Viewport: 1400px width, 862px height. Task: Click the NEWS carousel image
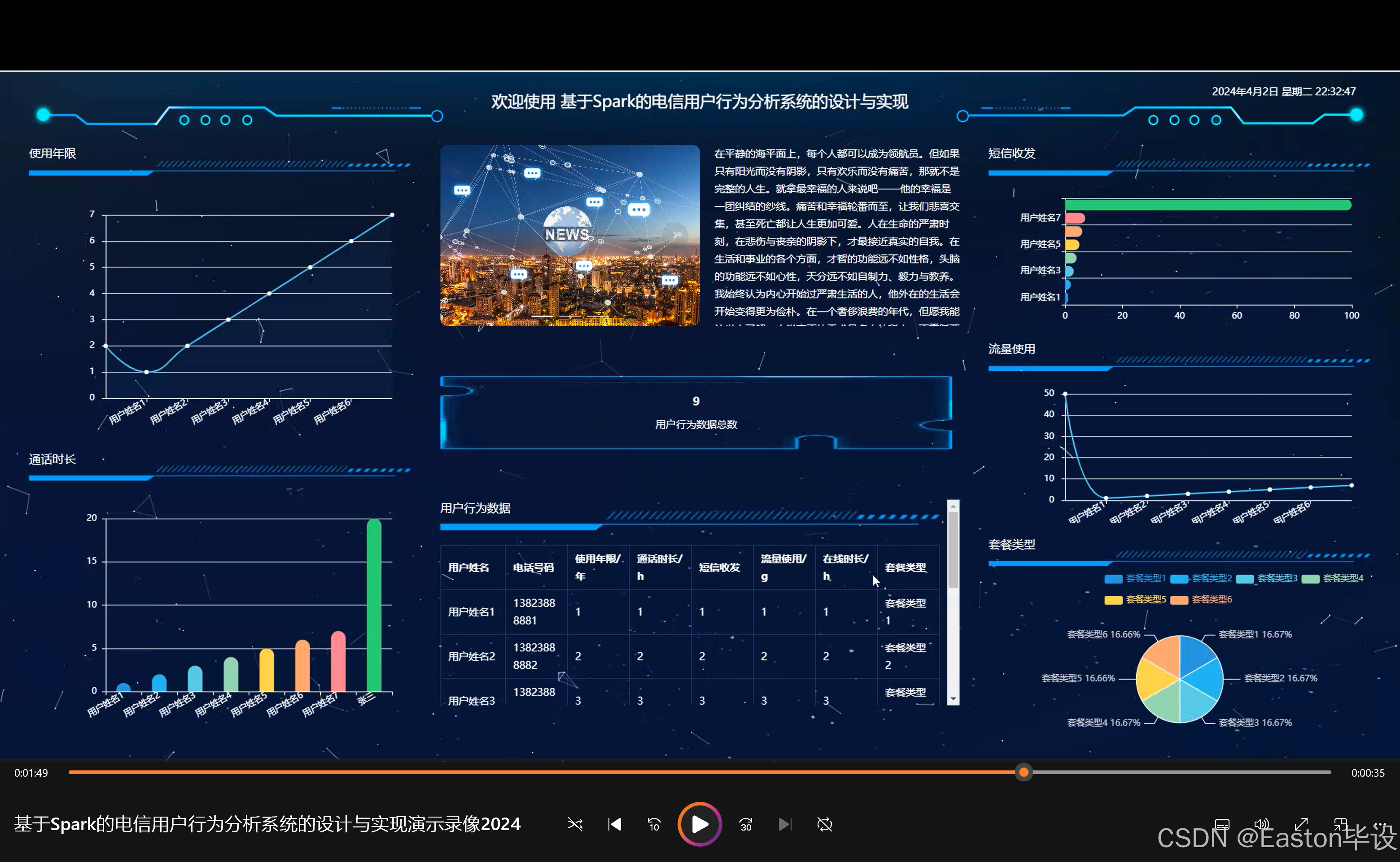pyautogui.click(x=570, y=235)
